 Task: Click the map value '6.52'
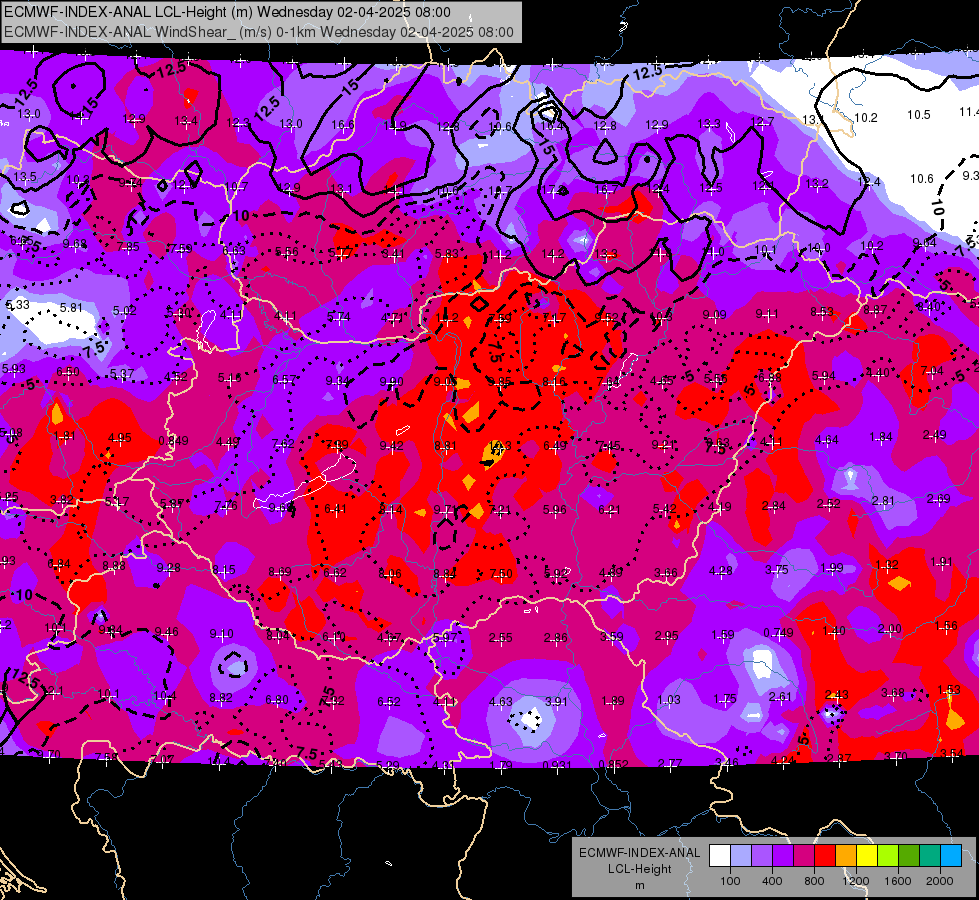(389, 702)
